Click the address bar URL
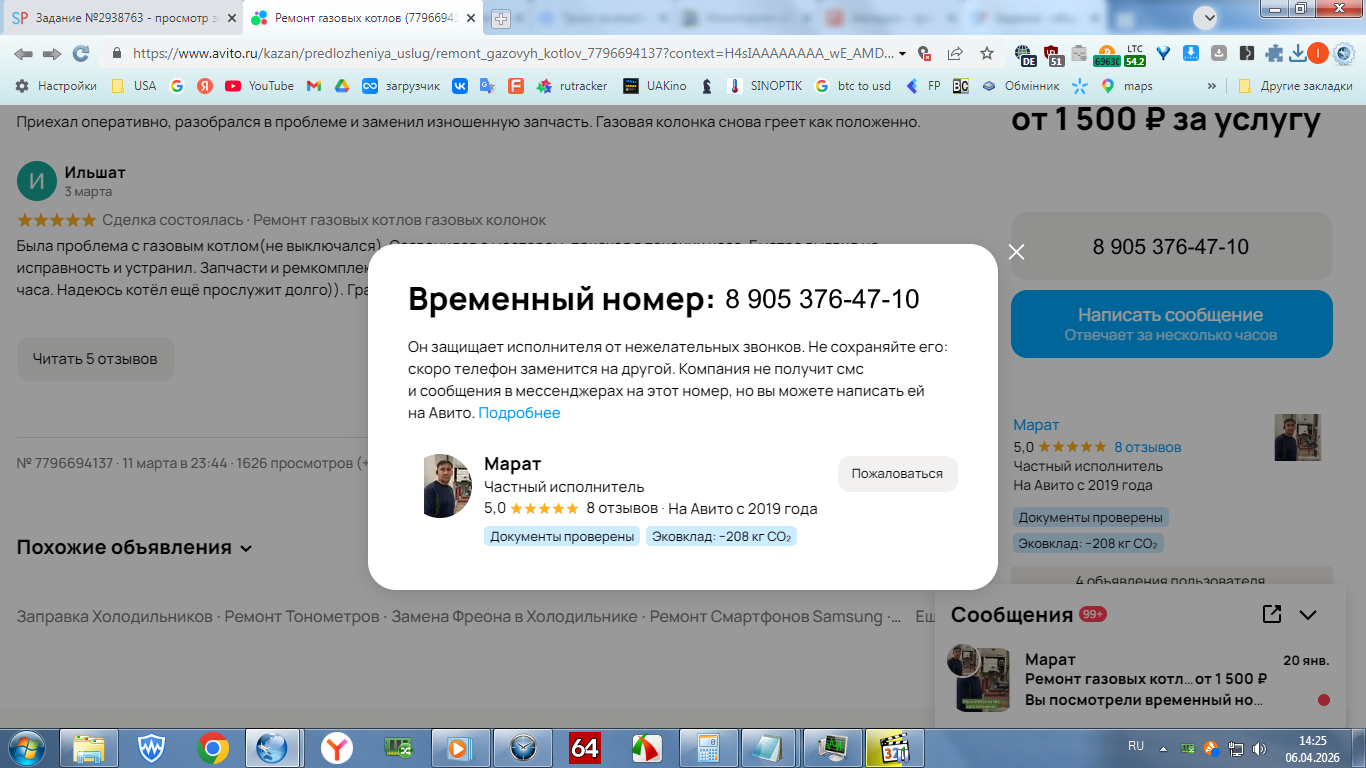This screenshot has height=768, width=1366. click(513, 53)
